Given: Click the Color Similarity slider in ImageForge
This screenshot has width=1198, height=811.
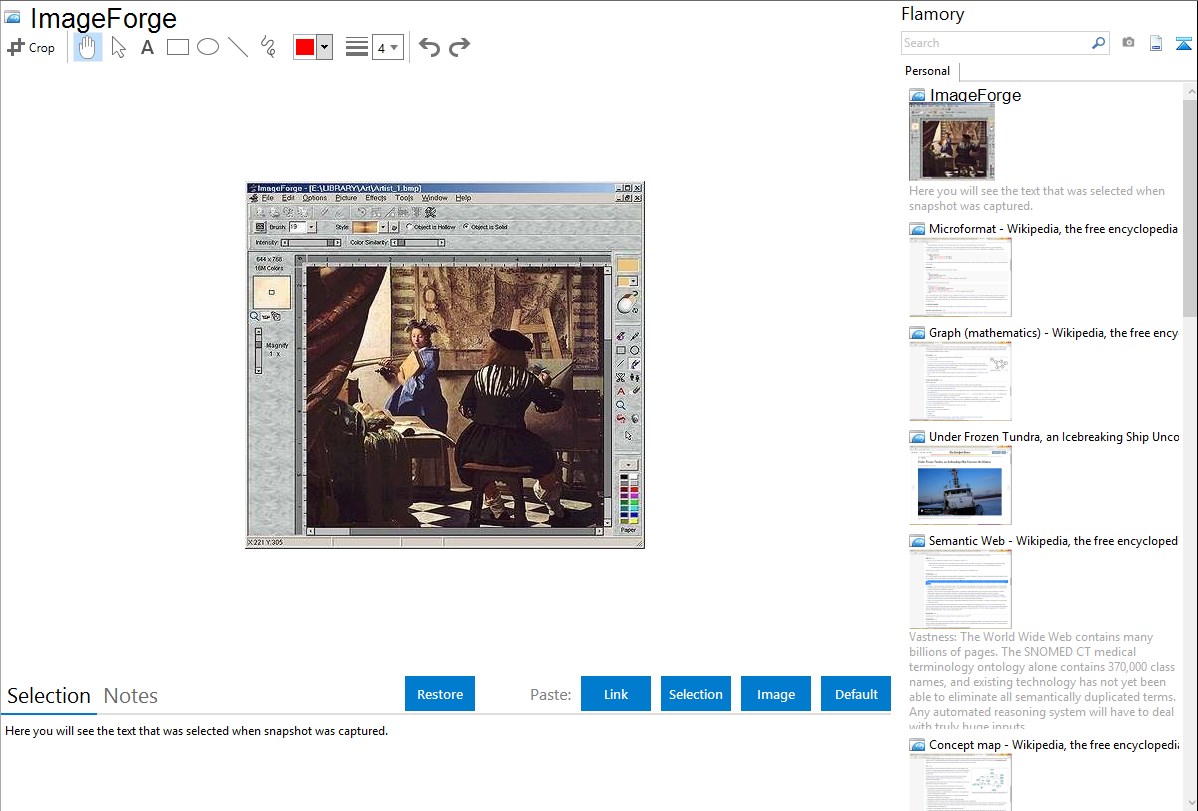Looking at the screenshot, I should pyautogui.click(x=417, y=243).
